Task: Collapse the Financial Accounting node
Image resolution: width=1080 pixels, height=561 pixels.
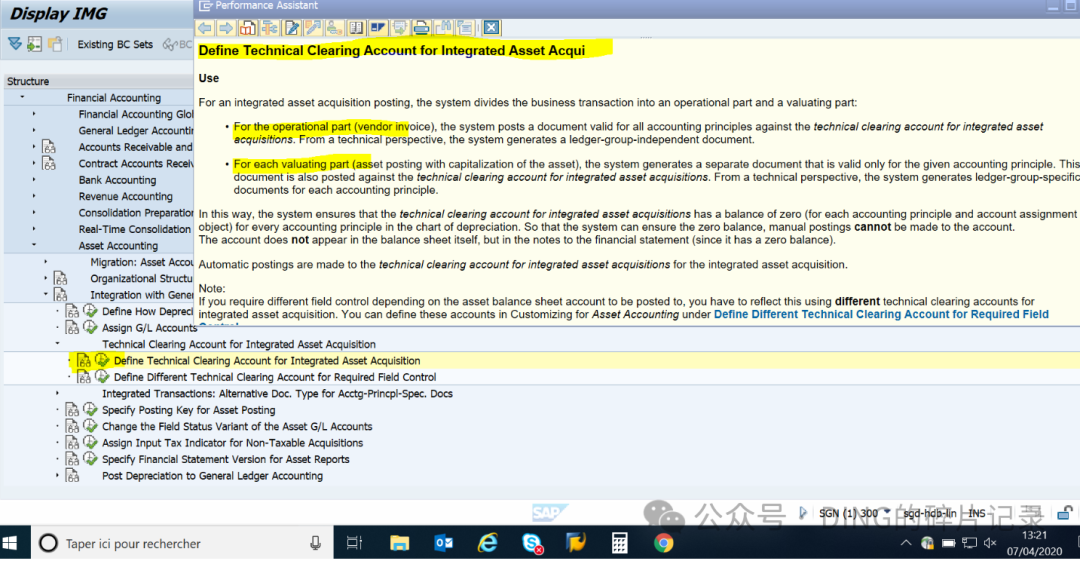Action: click(22, 97)
